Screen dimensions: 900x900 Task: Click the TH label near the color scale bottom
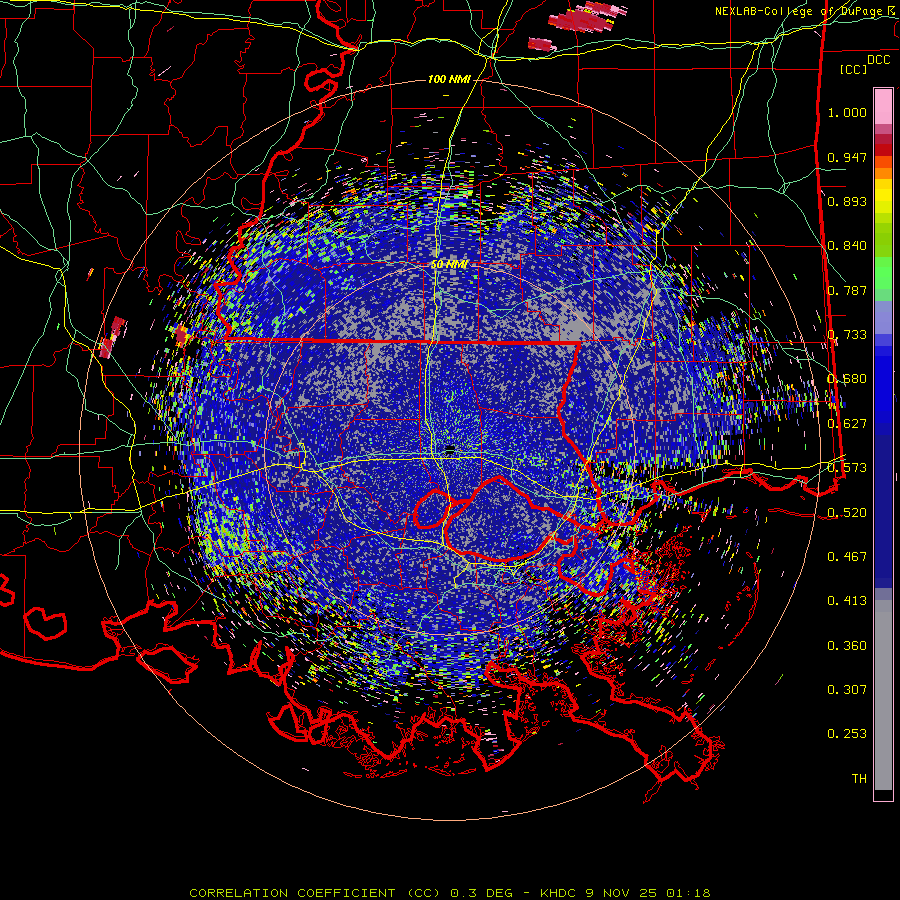tap(859, 779)
